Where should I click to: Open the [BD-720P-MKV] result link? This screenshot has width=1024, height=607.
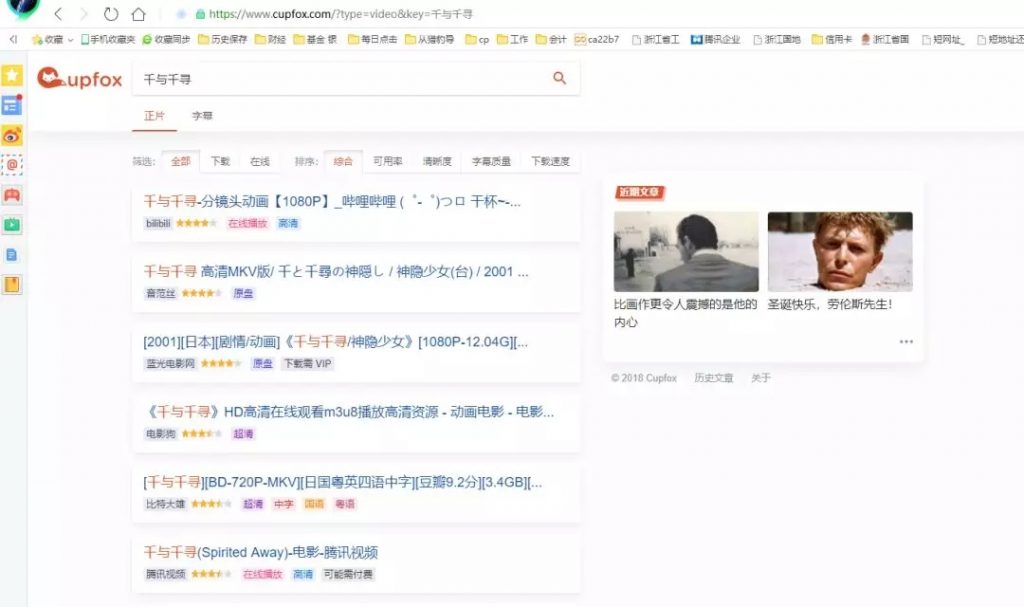pos(342,482)
